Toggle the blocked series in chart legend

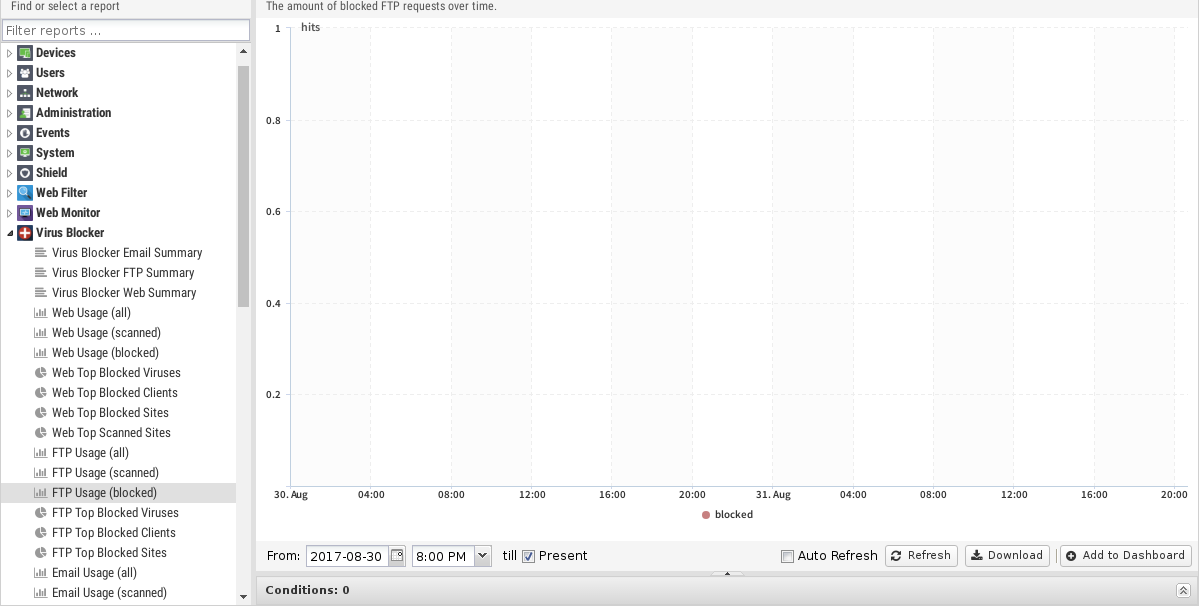point(727,514)
